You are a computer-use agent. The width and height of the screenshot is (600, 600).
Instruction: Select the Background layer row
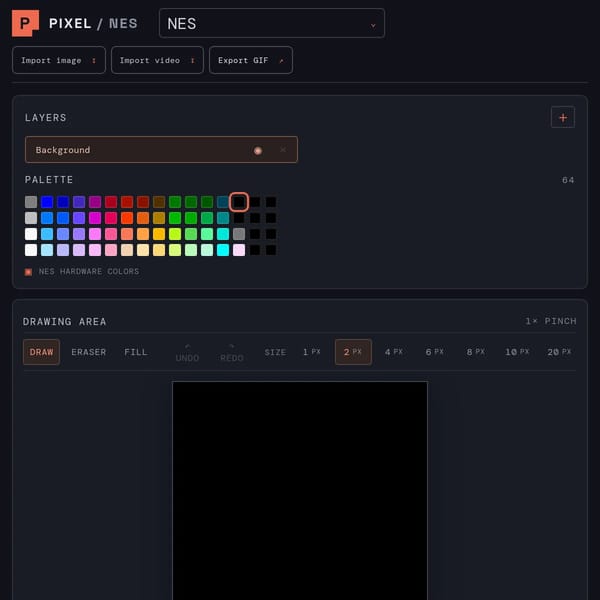pos(161,150)
